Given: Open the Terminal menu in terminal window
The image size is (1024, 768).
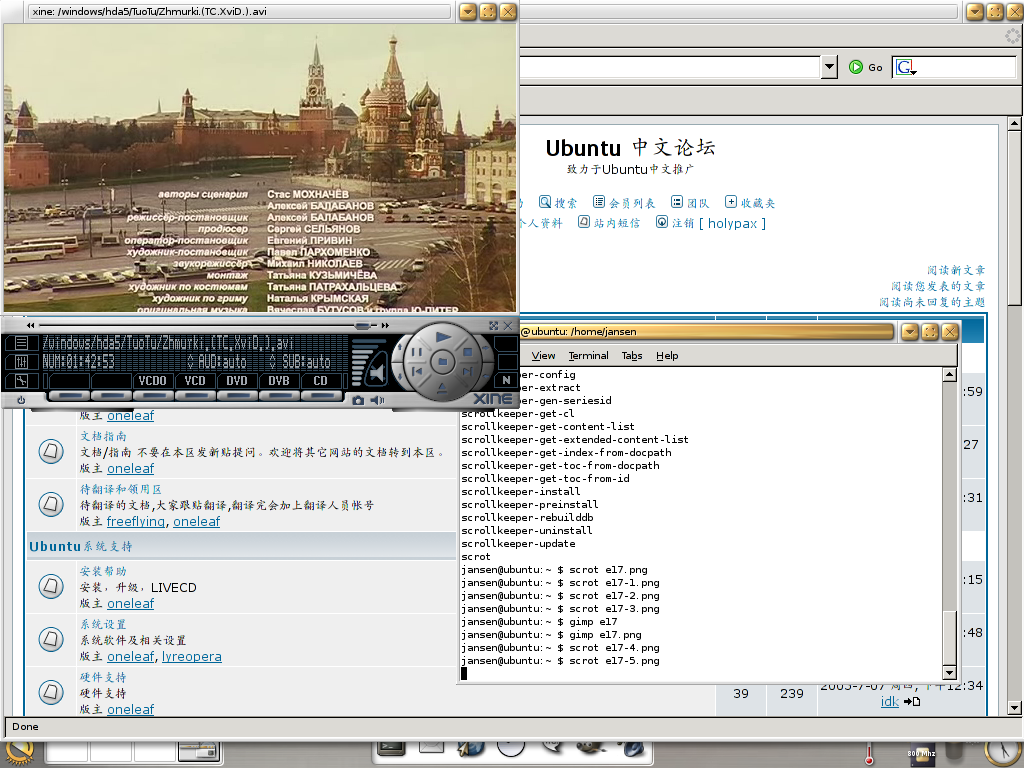Looking at the screenshot, I should 588,355.
